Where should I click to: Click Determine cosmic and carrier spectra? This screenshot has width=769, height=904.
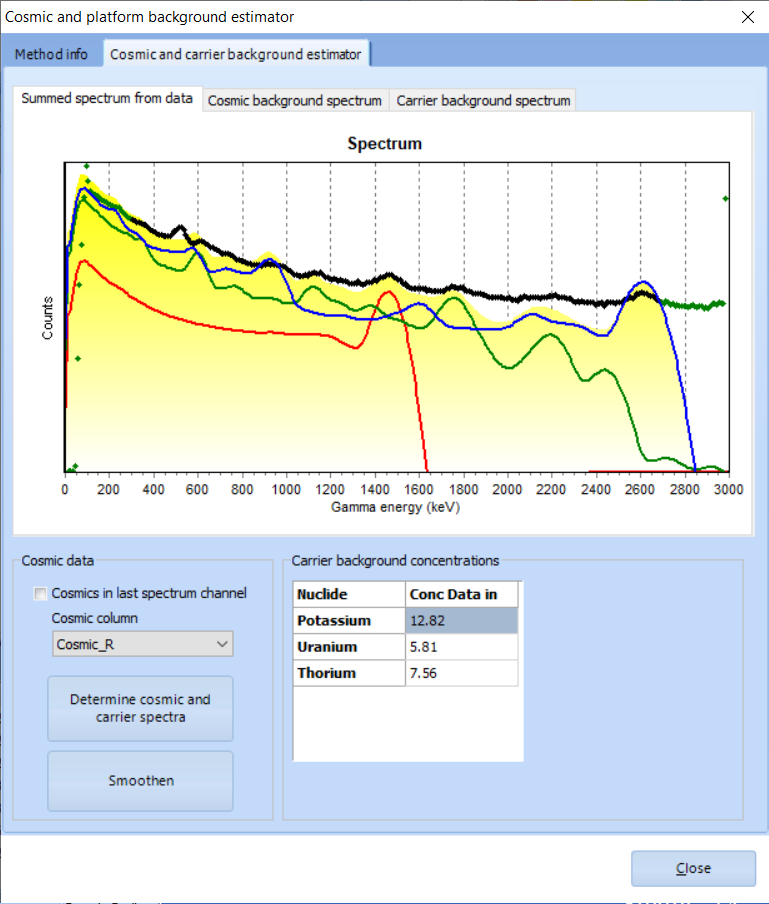coord(140,708)
